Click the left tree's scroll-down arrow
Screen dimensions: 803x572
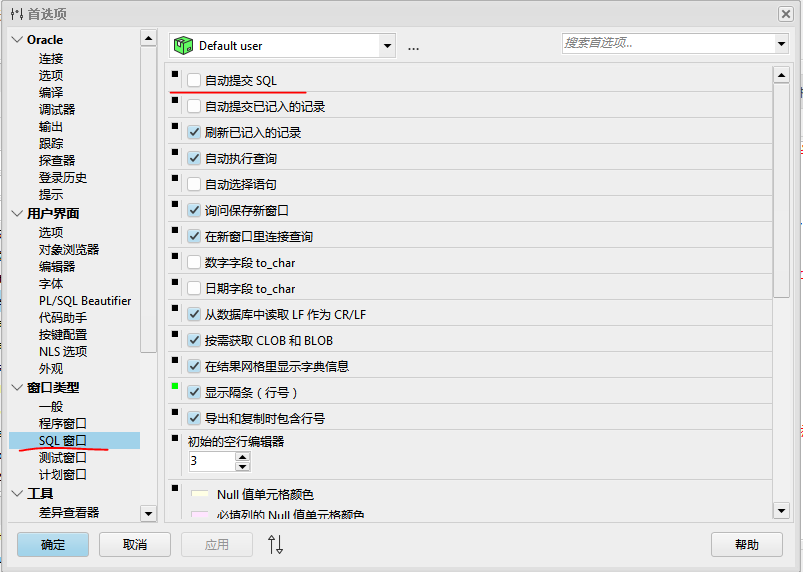[x=148, y=513]
